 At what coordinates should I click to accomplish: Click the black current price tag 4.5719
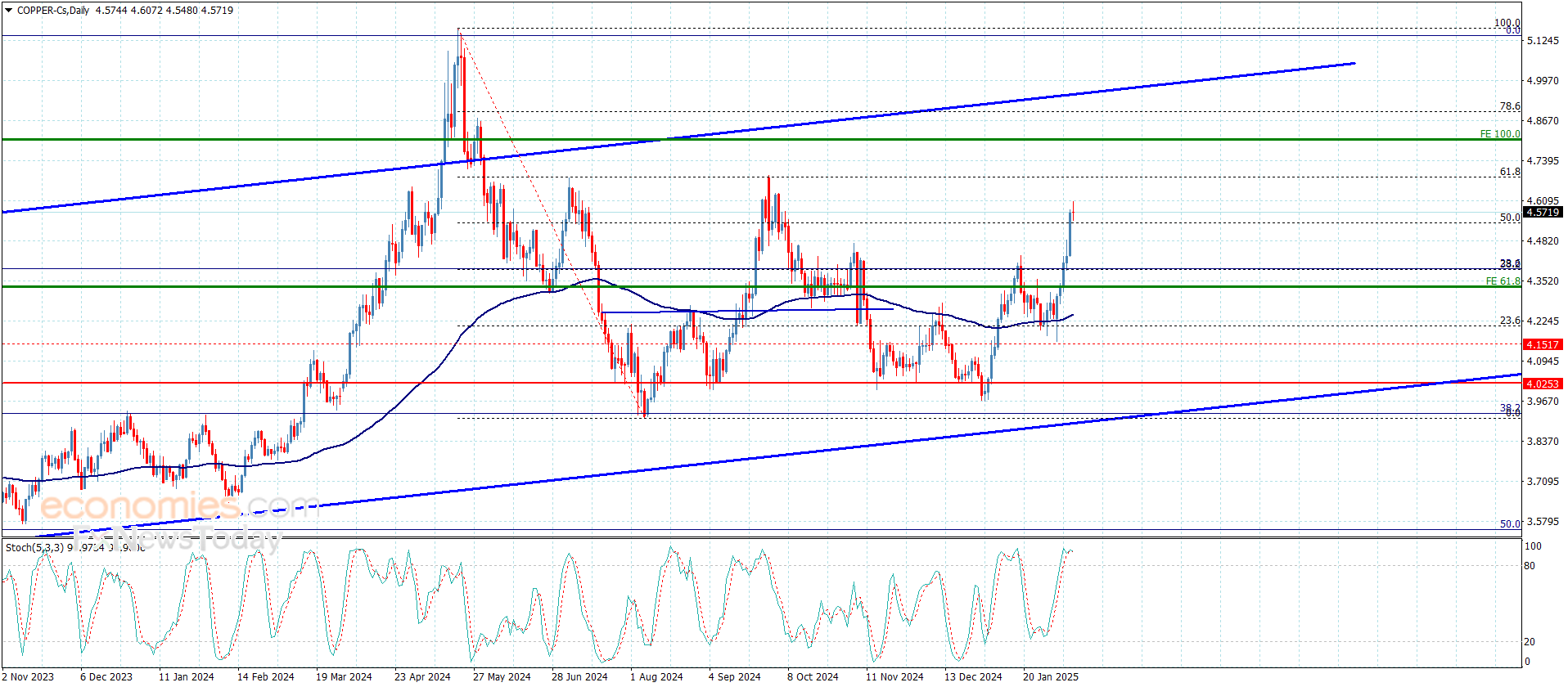[1543, 213]
